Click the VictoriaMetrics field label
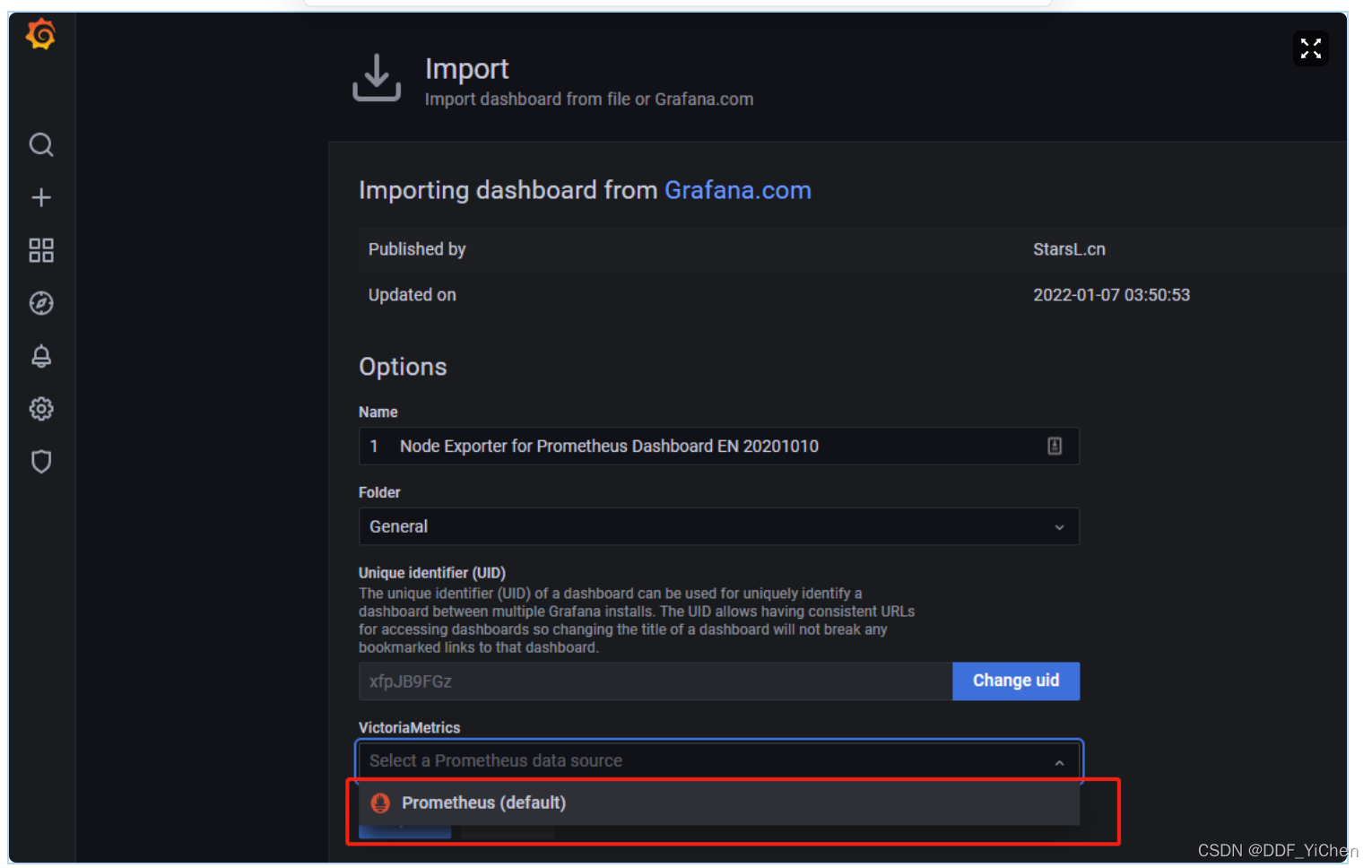 (409, 728)
